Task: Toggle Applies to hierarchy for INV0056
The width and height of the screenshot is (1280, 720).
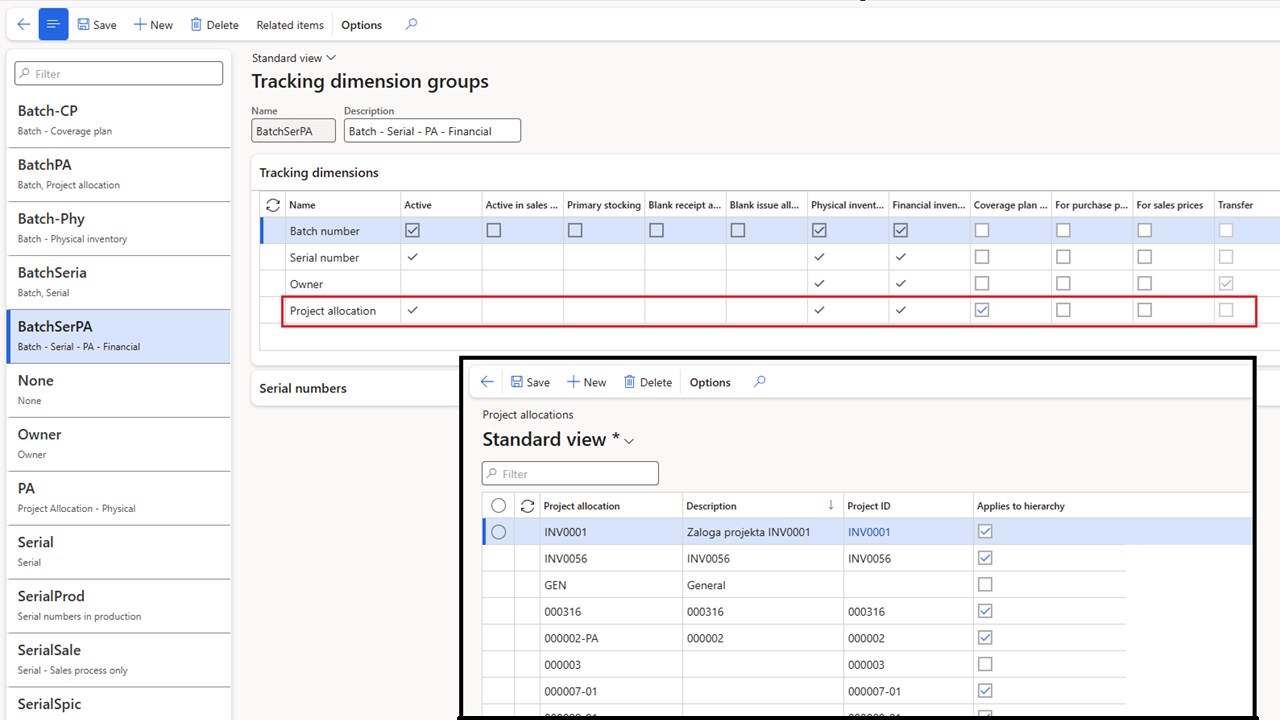Action: [985, 558]
